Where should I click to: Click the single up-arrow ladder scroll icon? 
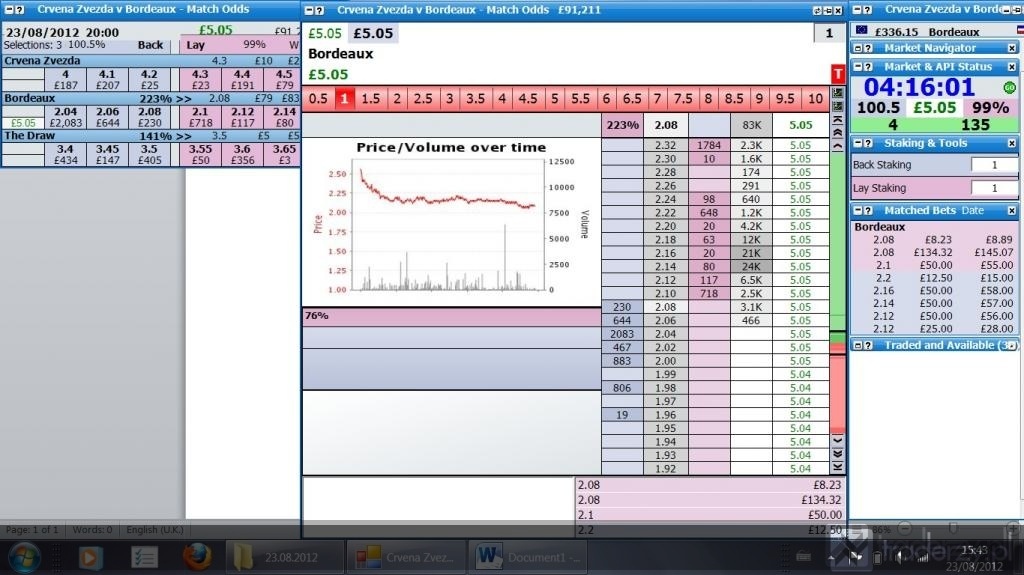pos(838,146)
